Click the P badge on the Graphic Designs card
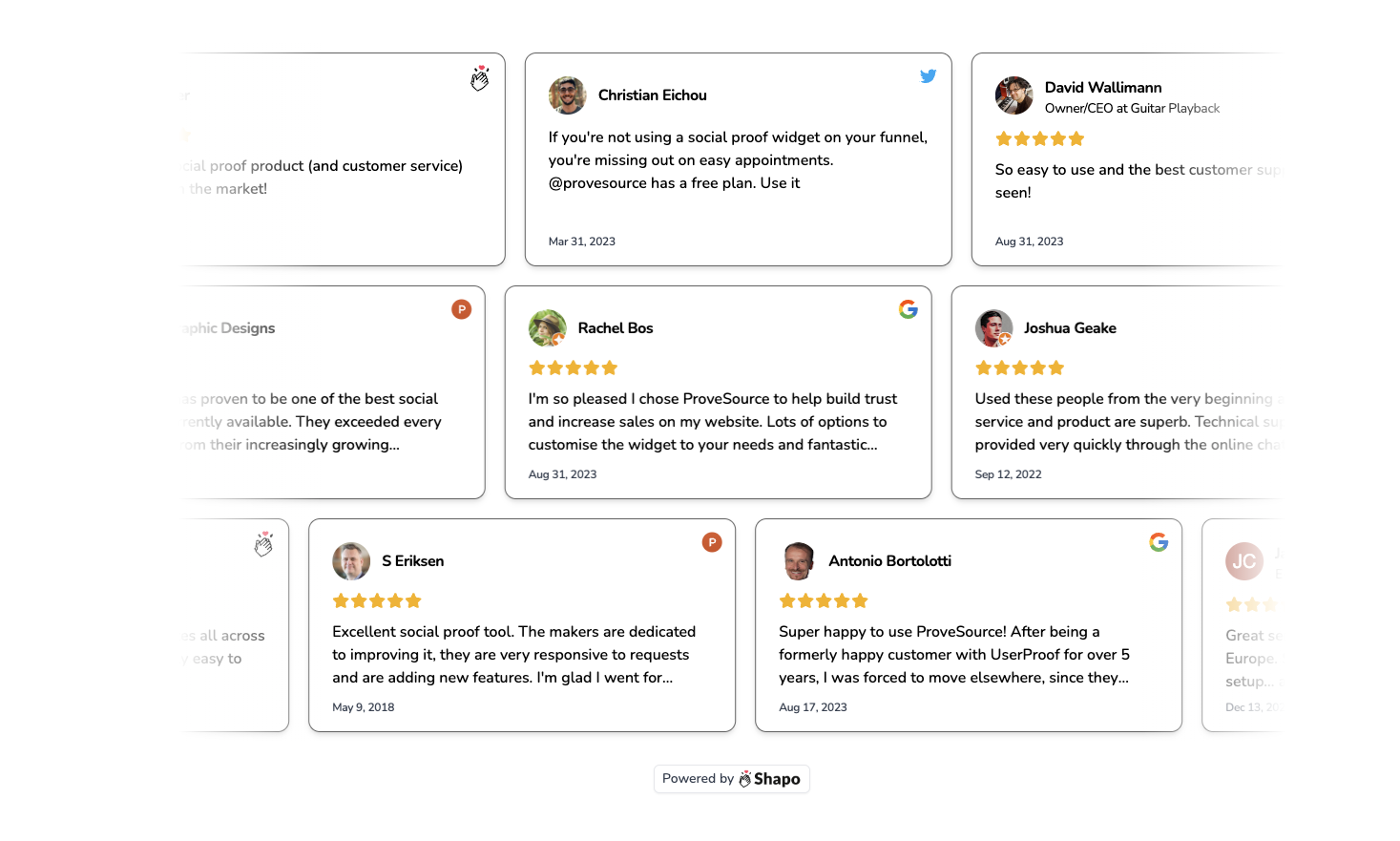 [461, 309]
